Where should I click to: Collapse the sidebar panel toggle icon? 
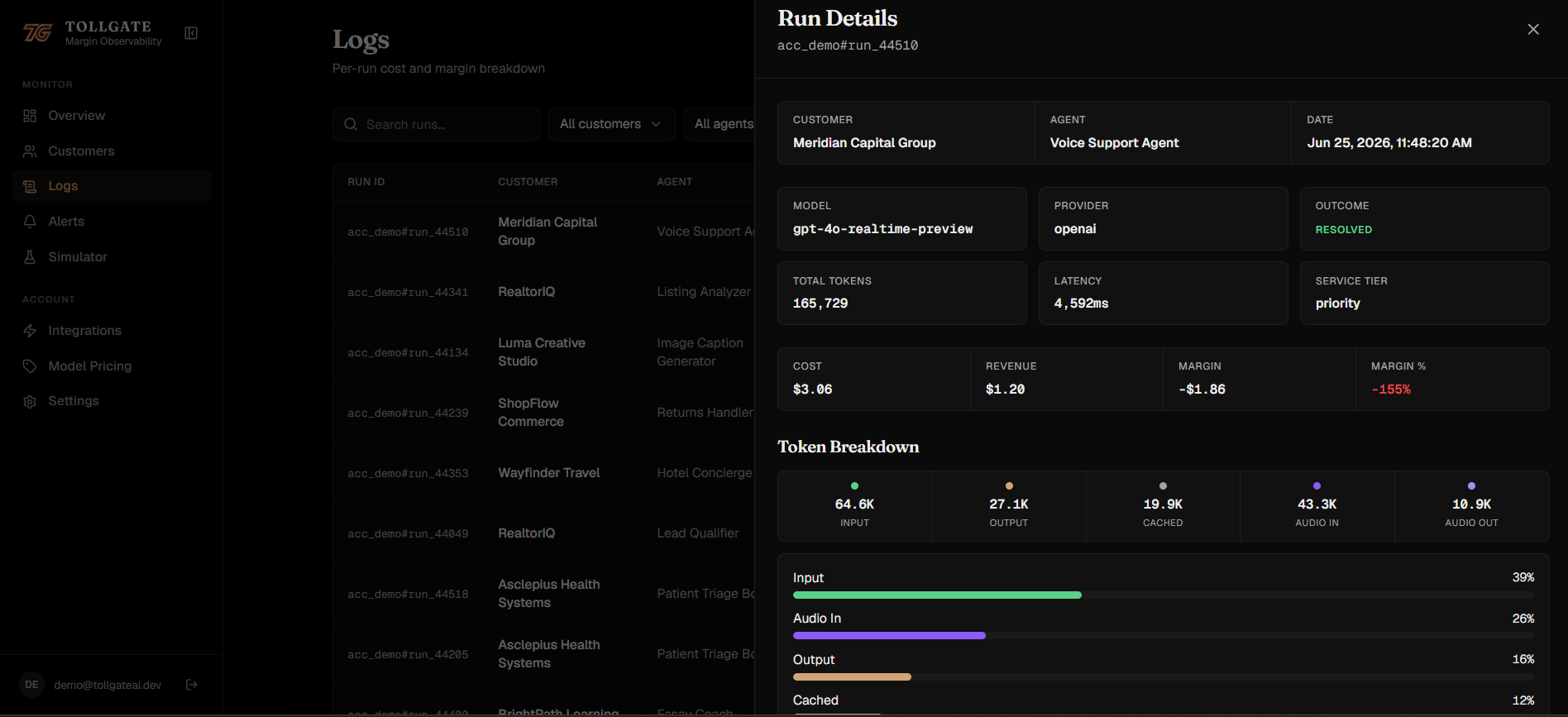pyautogui.click(x=191, y=33)
